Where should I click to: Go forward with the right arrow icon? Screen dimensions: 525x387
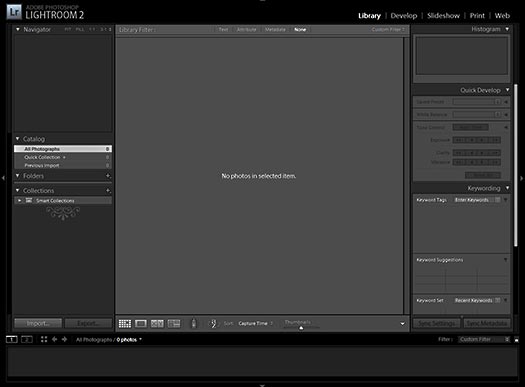click(x=64, y=339)
